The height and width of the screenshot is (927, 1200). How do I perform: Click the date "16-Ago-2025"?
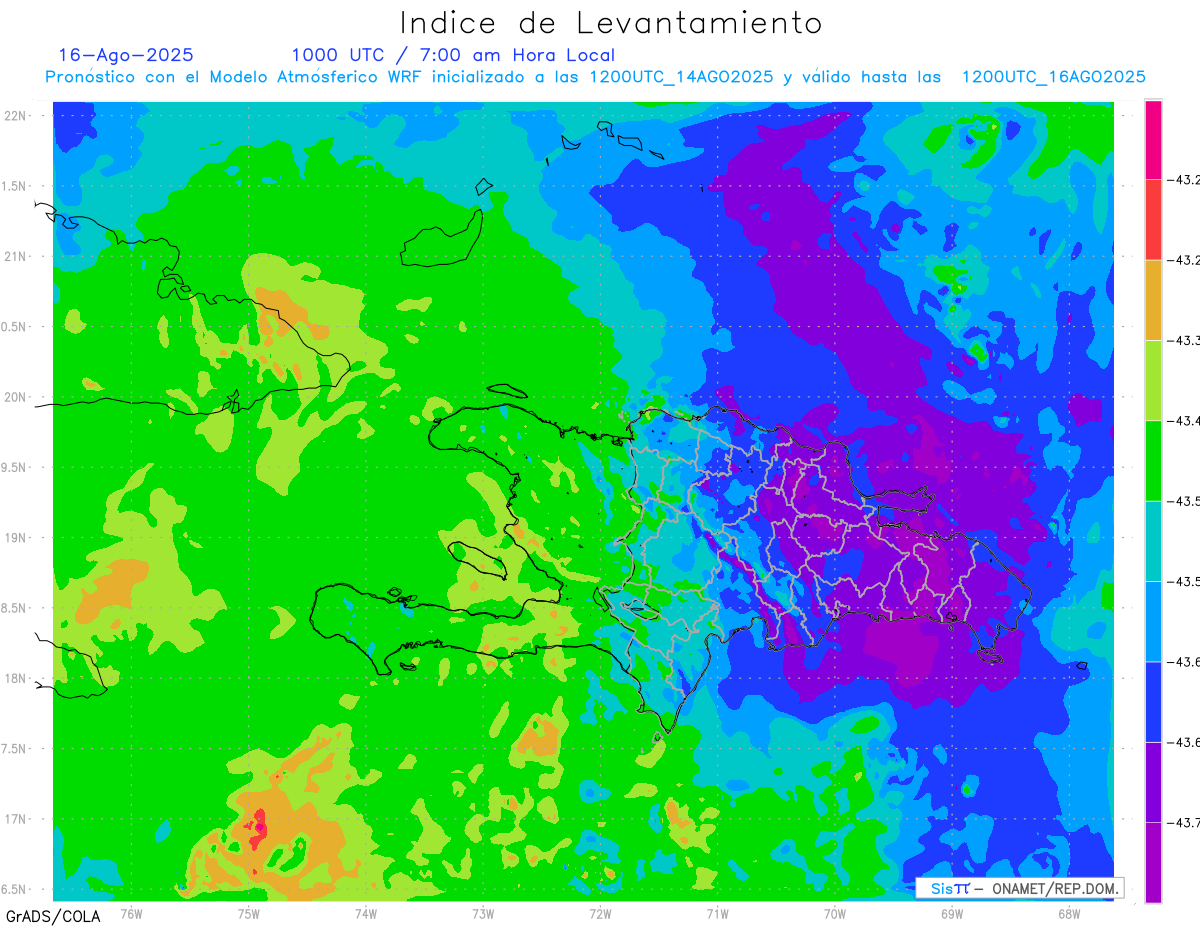coord(126,55)
